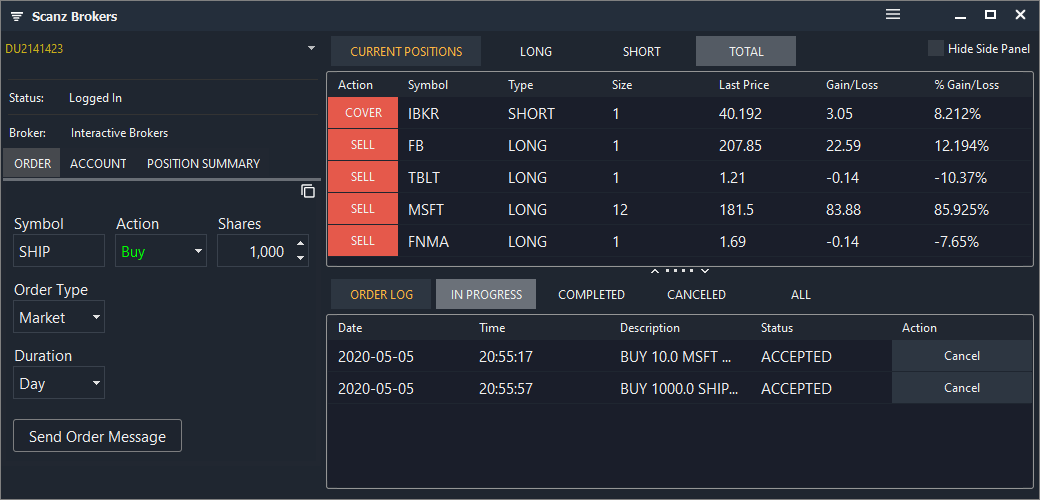
Task: Click the 85.925% gain cell
Action: point(961,210)
